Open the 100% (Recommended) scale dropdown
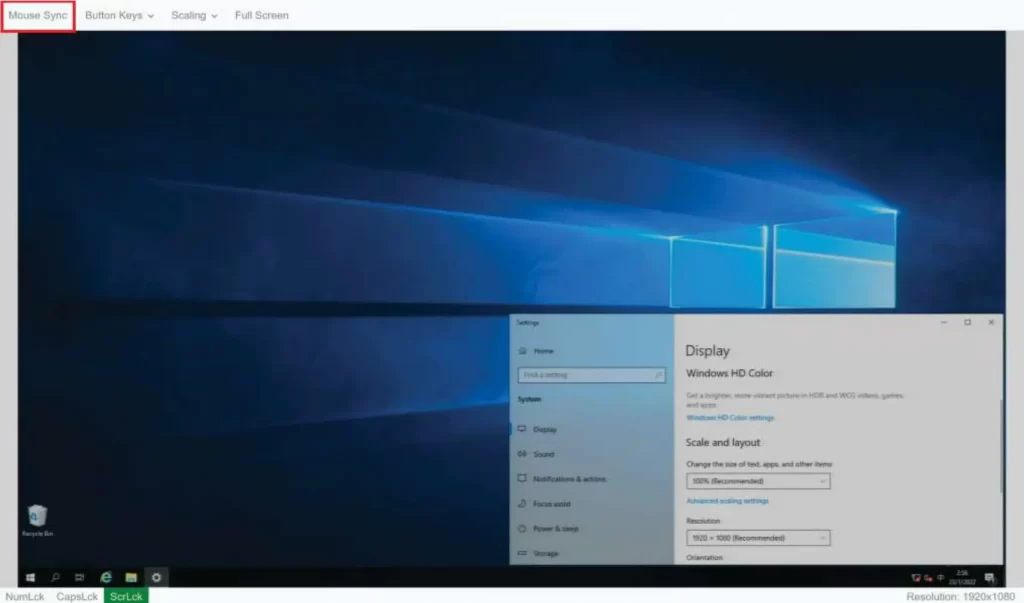The width and height of the screenshot is (1024, 603). click(758, 481)
